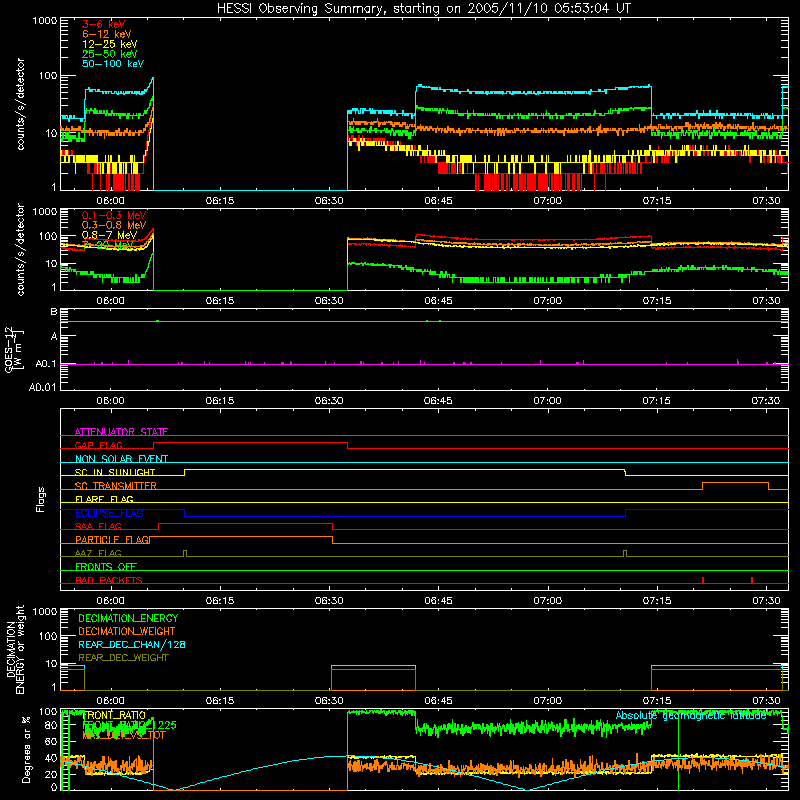Click the SC_TRANSMITTER raised pulse near 07:25
This screenshot has width=800, height=800.
pos(735,483)
